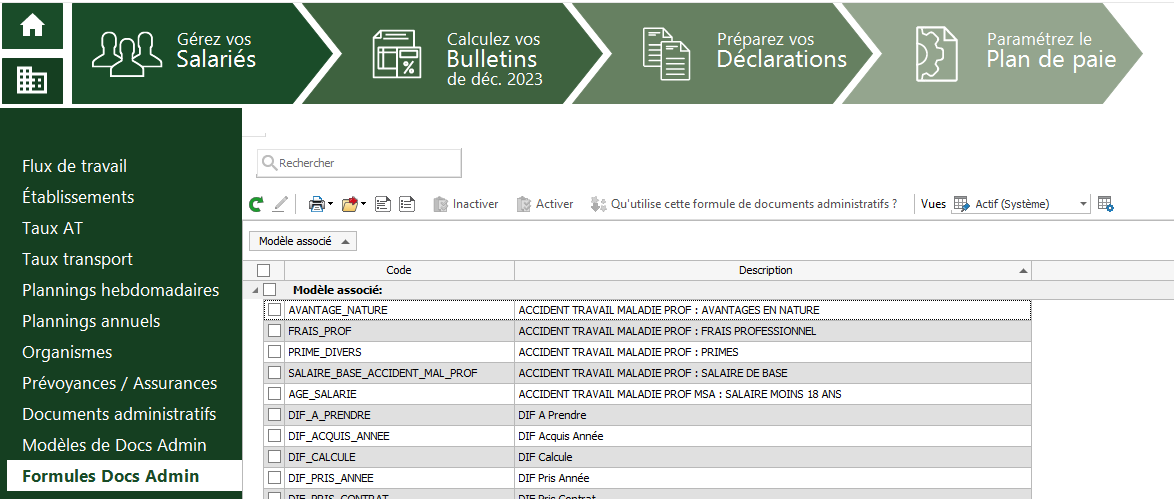
Task: Open Plannings hebdomadaires in sidebar
Action: click(121, 290)
